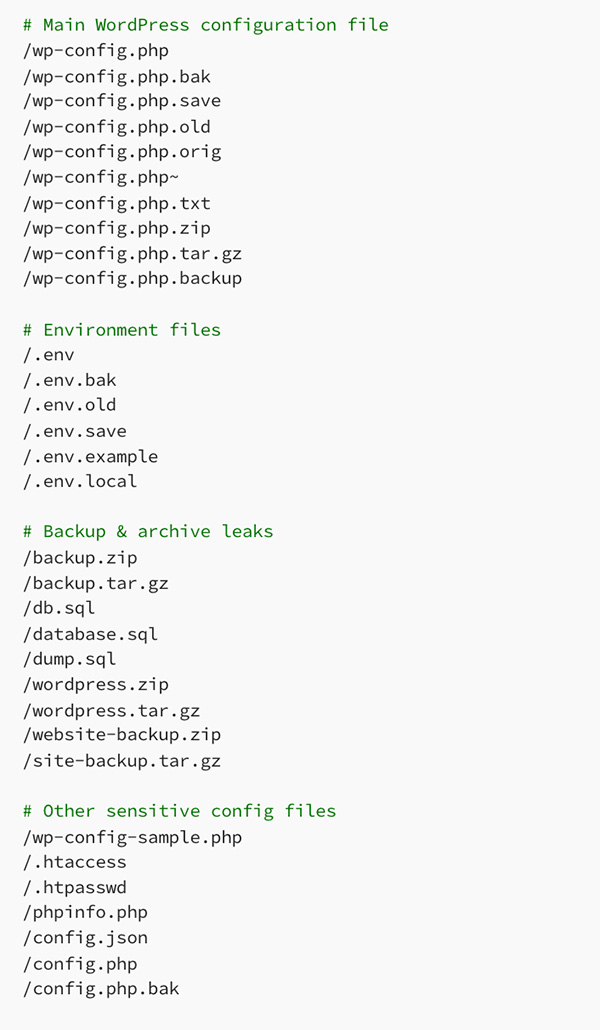Image resolution: width=600 pixels, height=1030 pixels.
Task: Click the /wp-config.php.bak line
Action: point(116,76)
